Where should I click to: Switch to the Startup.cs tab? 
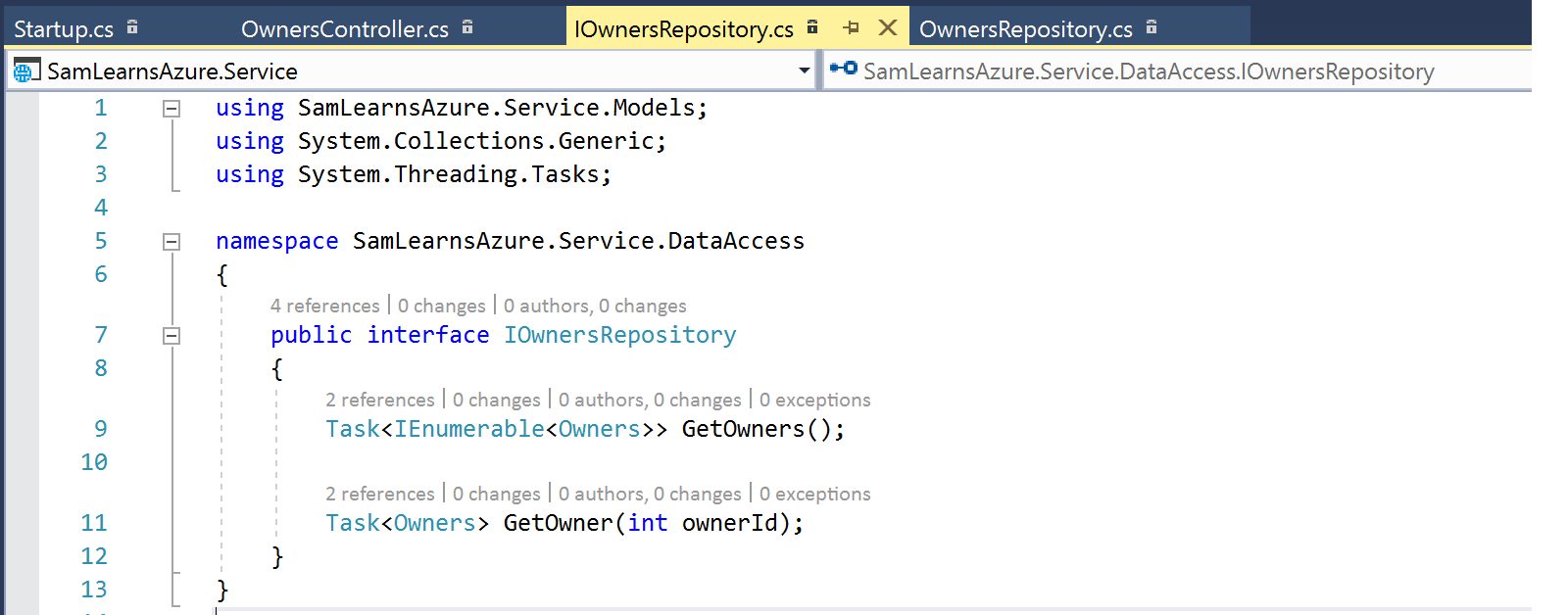(64, 29)
